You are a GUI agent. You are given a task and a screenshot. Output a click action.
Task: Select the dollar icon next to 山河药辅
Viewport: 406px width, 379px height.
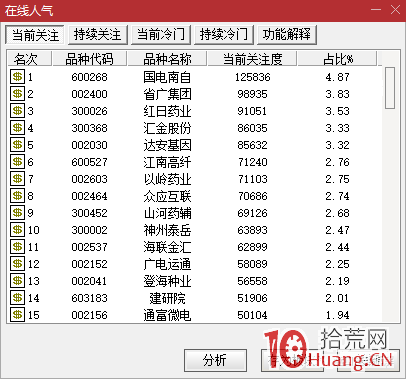pyautogui.click(x=17, y=213)
